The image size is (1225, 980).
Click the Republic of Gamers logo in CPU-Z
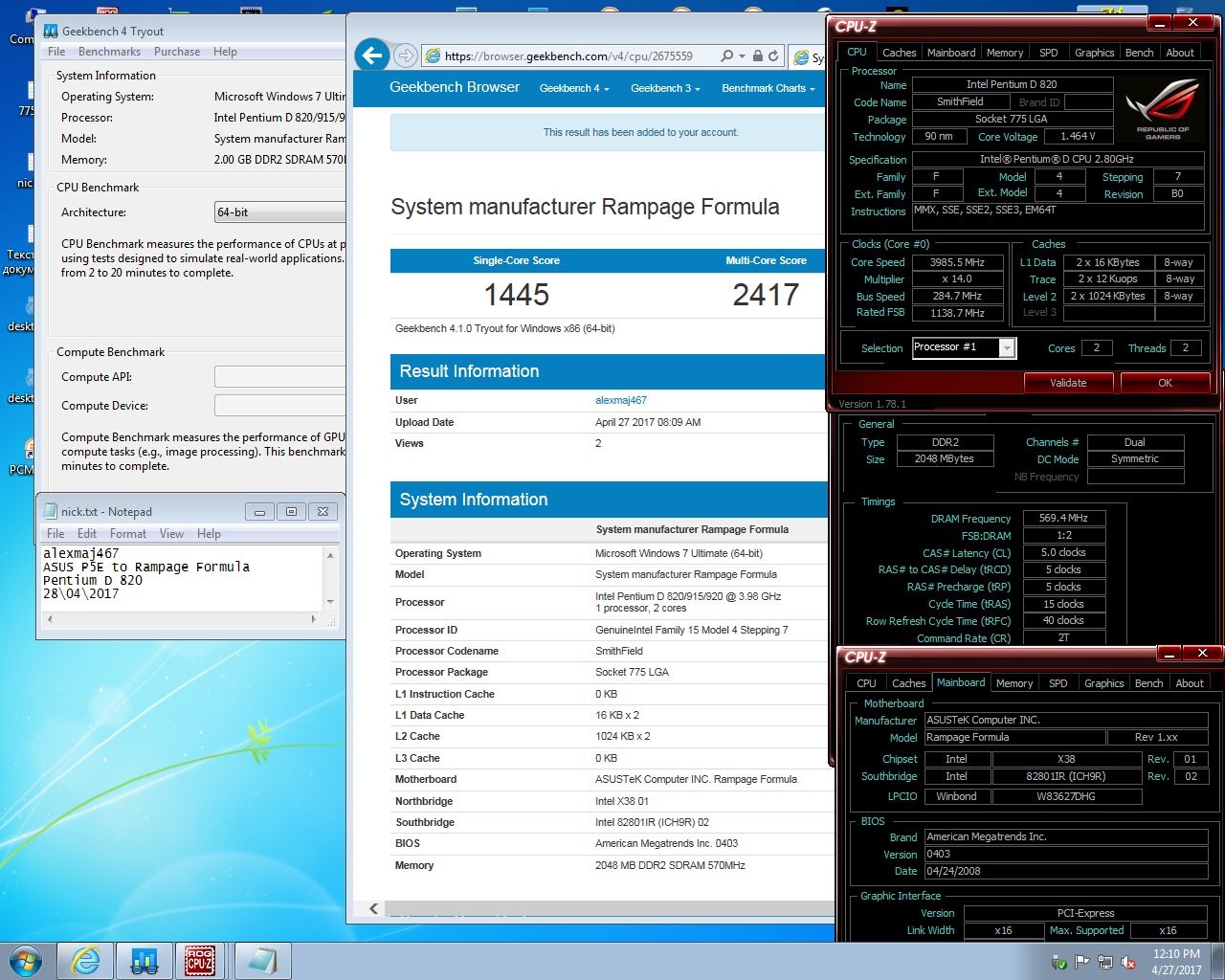tap(1163, 109)
